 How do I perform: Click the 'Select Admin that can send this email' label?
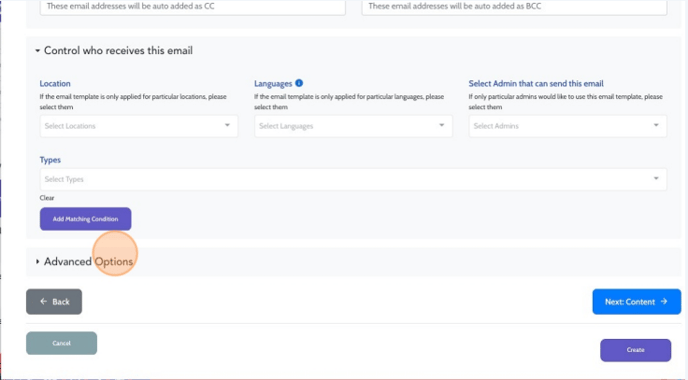[x=536, y=83]
